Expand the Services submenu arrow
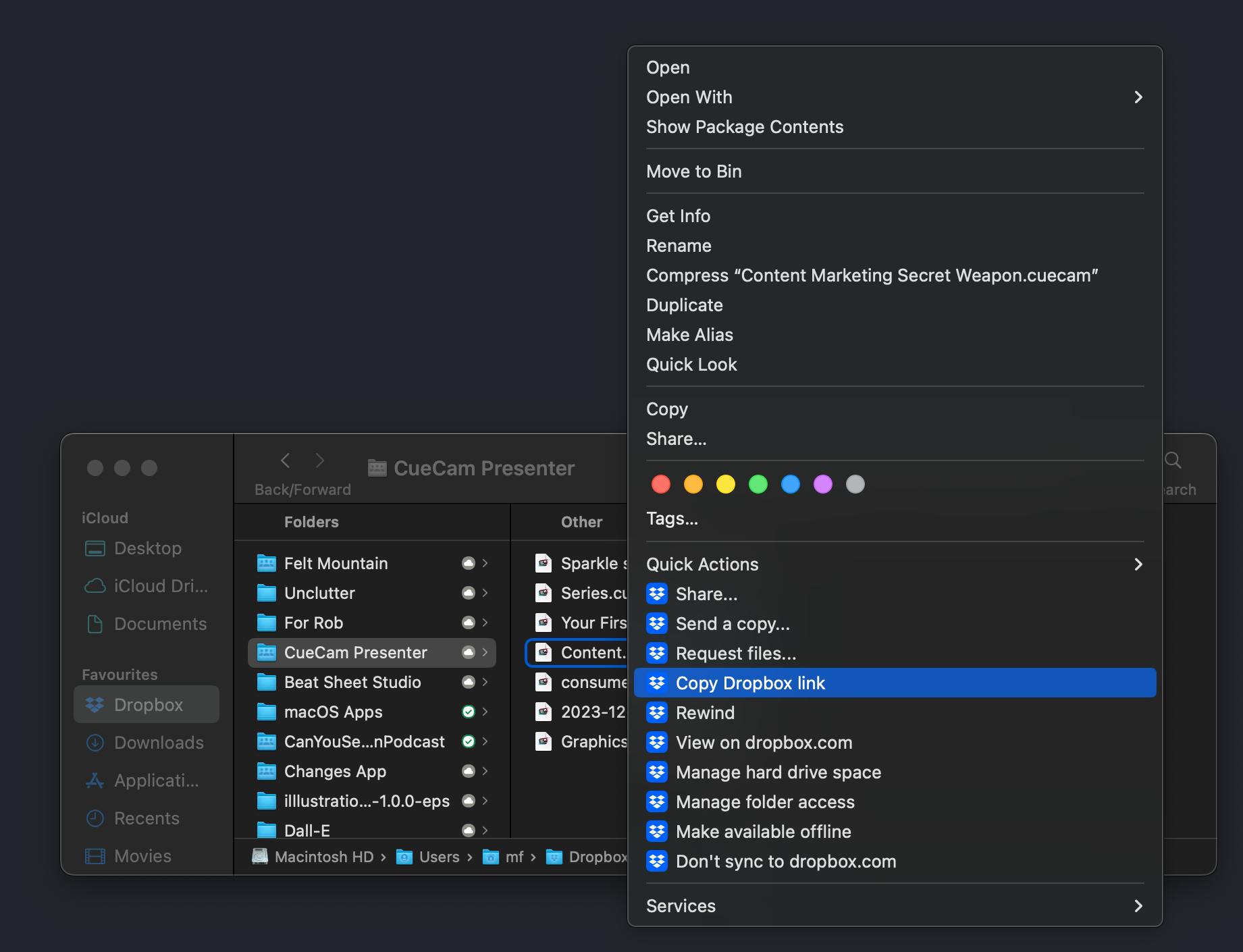The image size is (1243, 952). (x=1138, y=906)
